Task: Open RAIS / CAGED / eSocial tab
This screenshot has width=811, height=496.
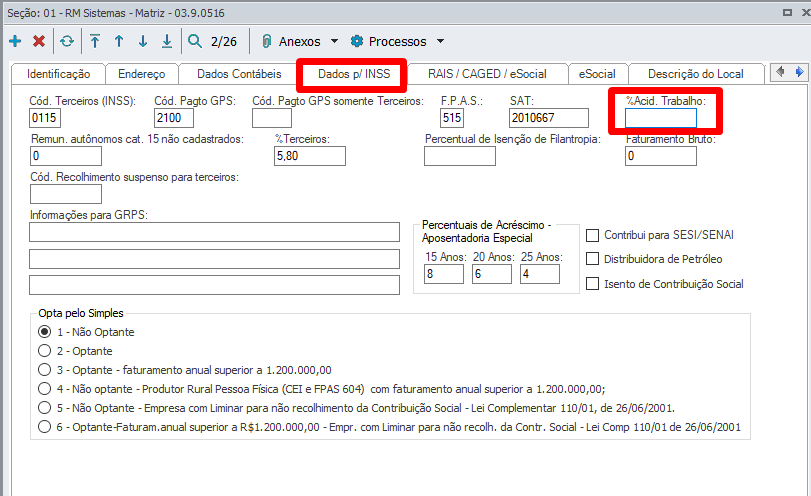Action: pos(487,74)
